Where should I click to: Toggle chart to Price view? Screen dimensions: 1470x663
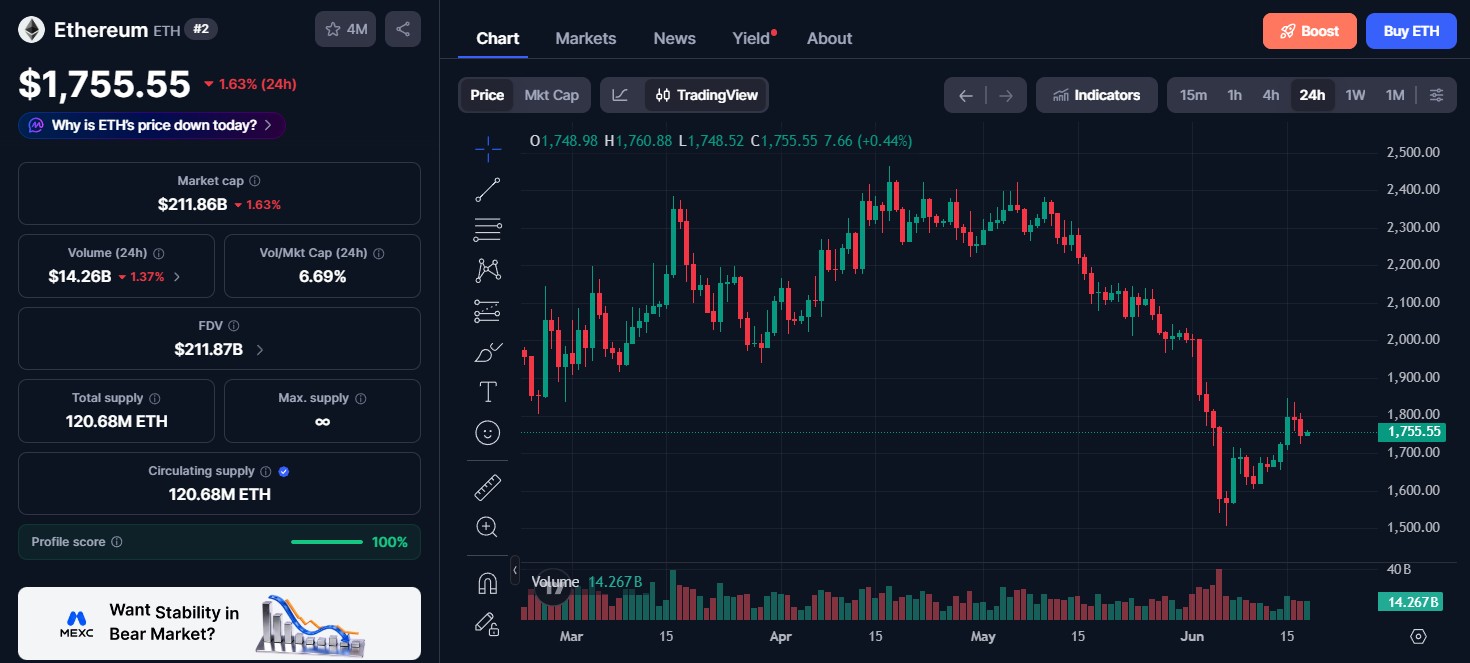pos(487,95)
